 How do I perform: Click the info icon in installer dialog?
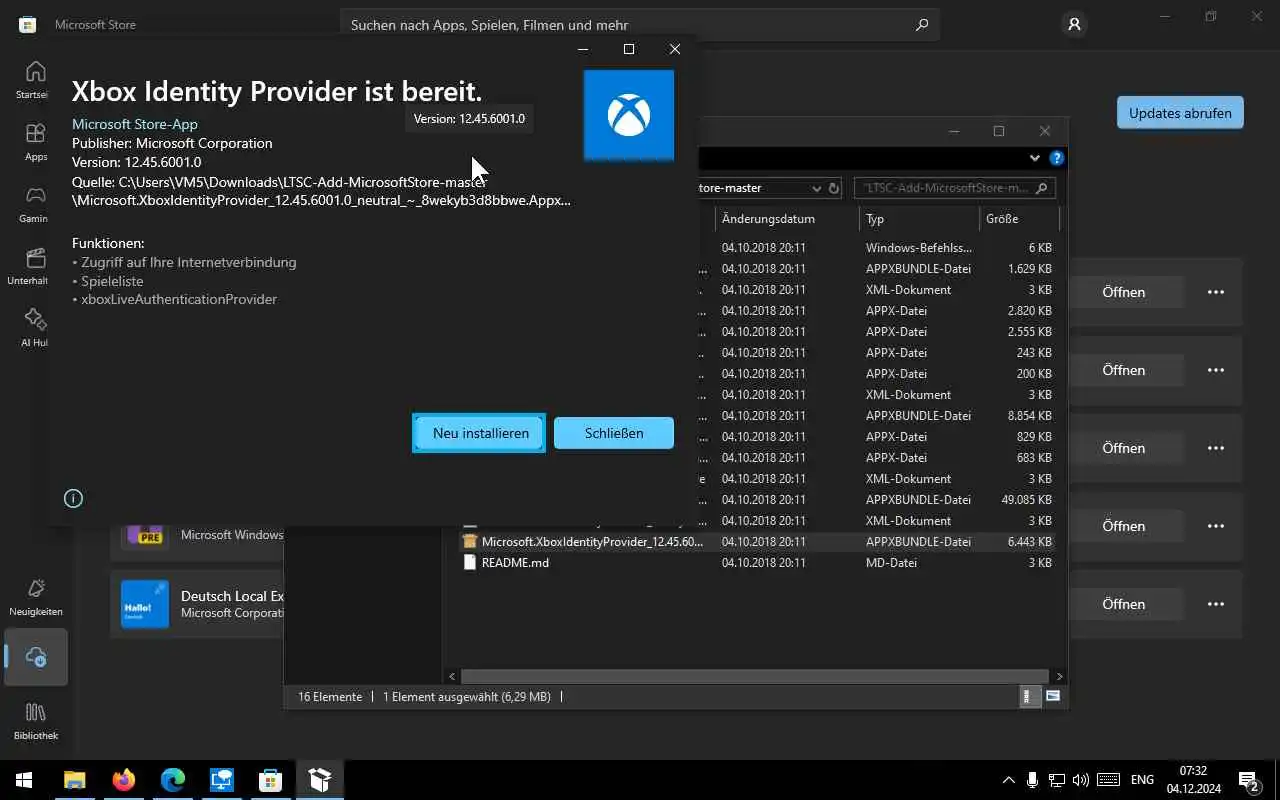(x=73, y=498)
